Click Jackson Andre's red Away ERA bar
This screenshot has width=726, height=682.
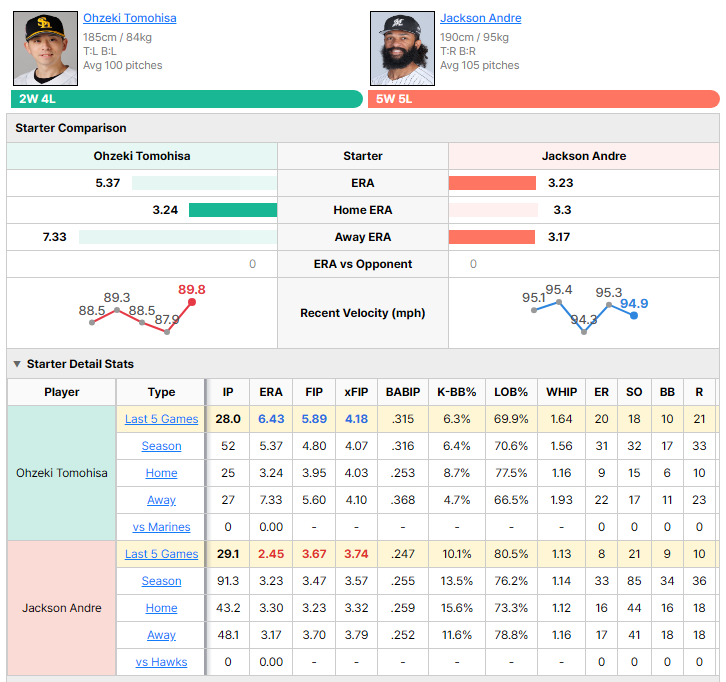[x=492, y=237]
